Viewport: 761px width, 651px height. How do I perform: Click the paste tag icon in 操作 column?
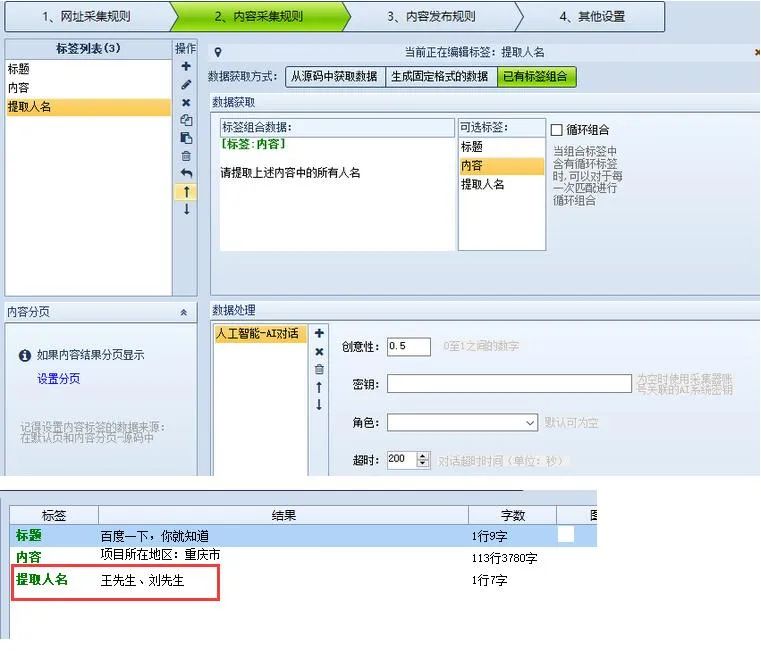(186, 138)
